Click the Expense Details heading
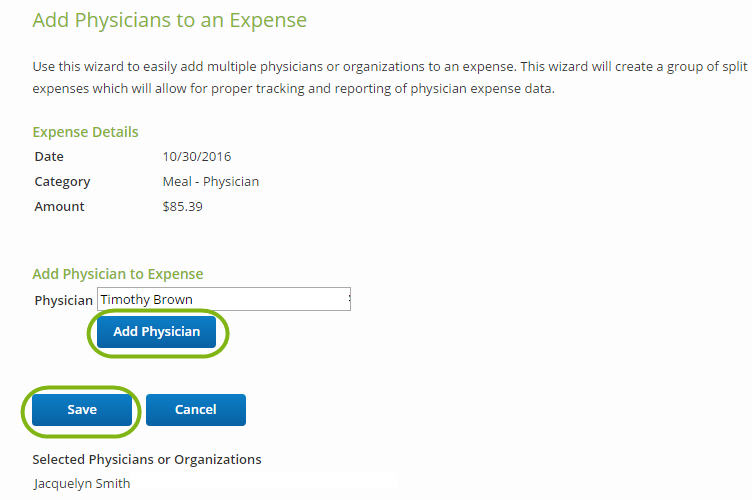Image resolution: width=752 pixels, height=500 pixels. tap(85, 132)
